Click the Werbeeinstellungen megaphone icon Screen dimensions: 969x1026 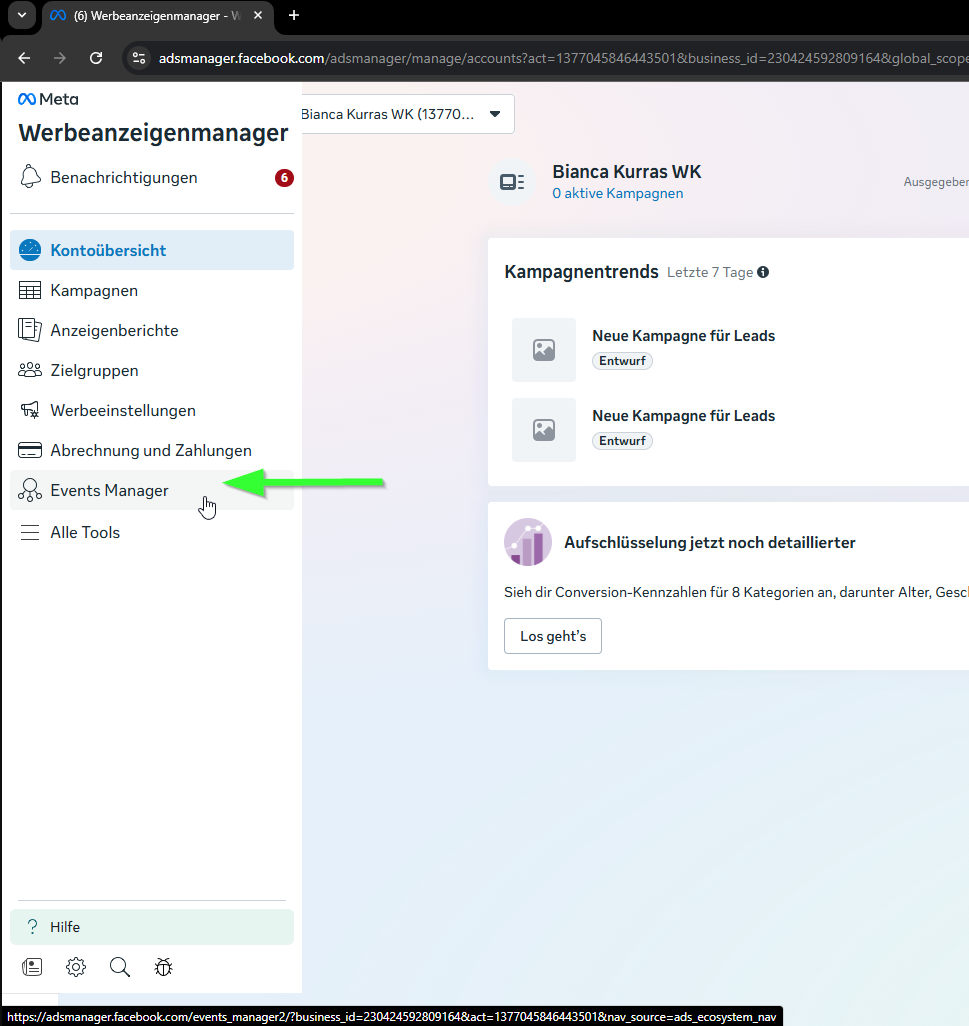click(30, 410)
